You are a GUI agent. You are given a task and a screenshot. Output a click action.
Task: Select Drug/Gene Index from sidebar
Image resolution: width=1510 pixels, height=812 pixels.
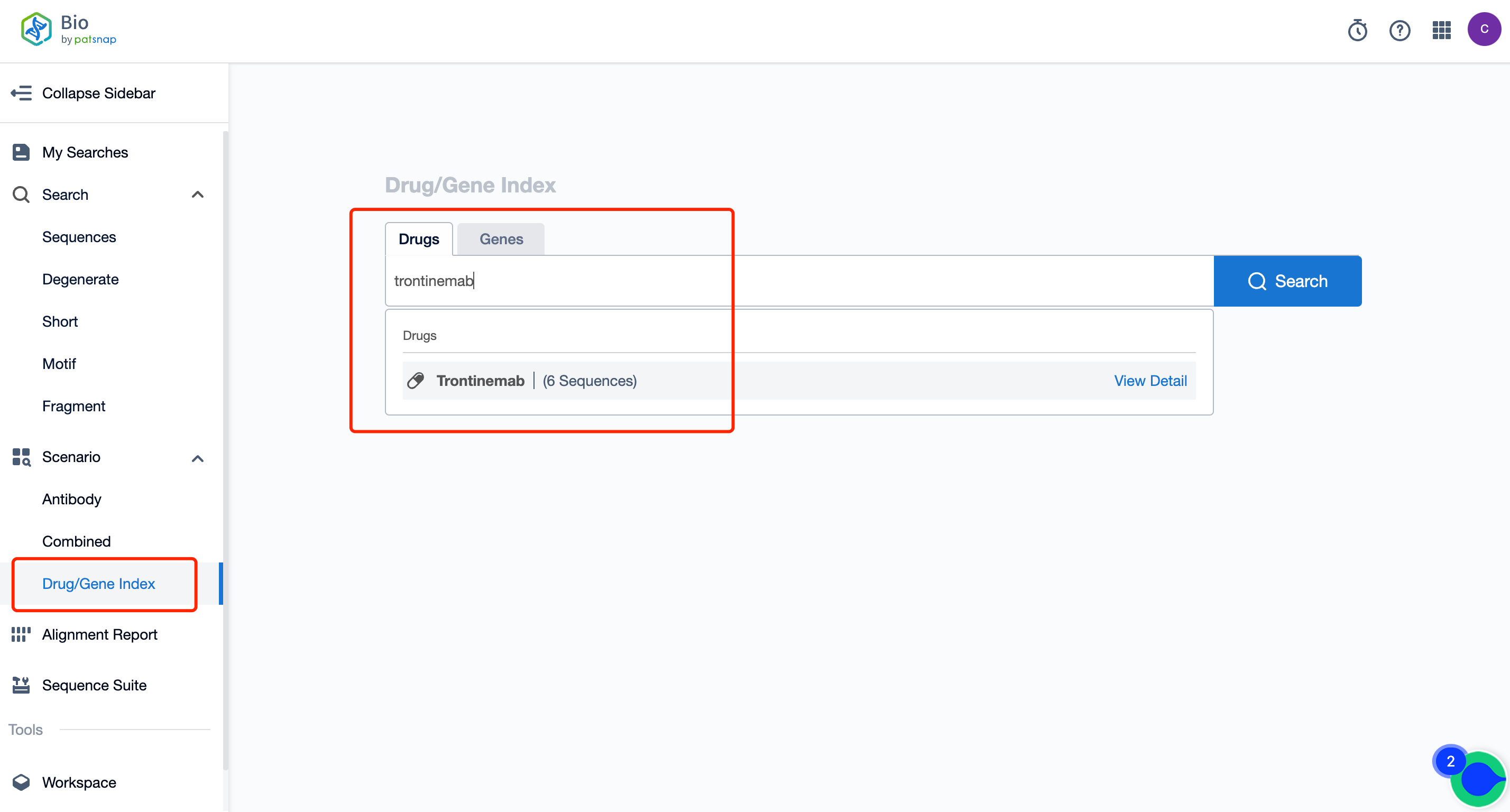pyautogui.click(x=99, y=583)
